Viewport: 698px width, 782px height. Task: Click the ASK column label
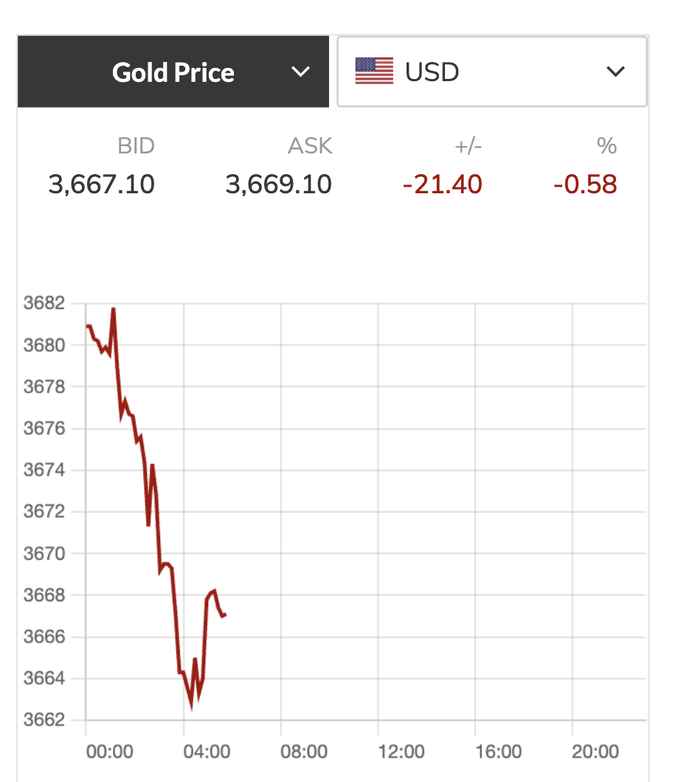(309, 146)
